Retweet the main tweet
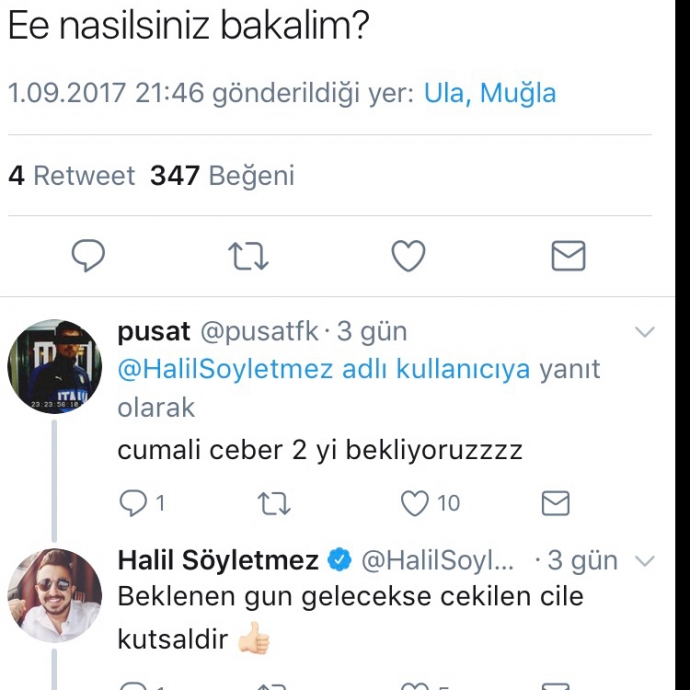Image resolution: width=690 pixels, height=690 pixels. 248,257
